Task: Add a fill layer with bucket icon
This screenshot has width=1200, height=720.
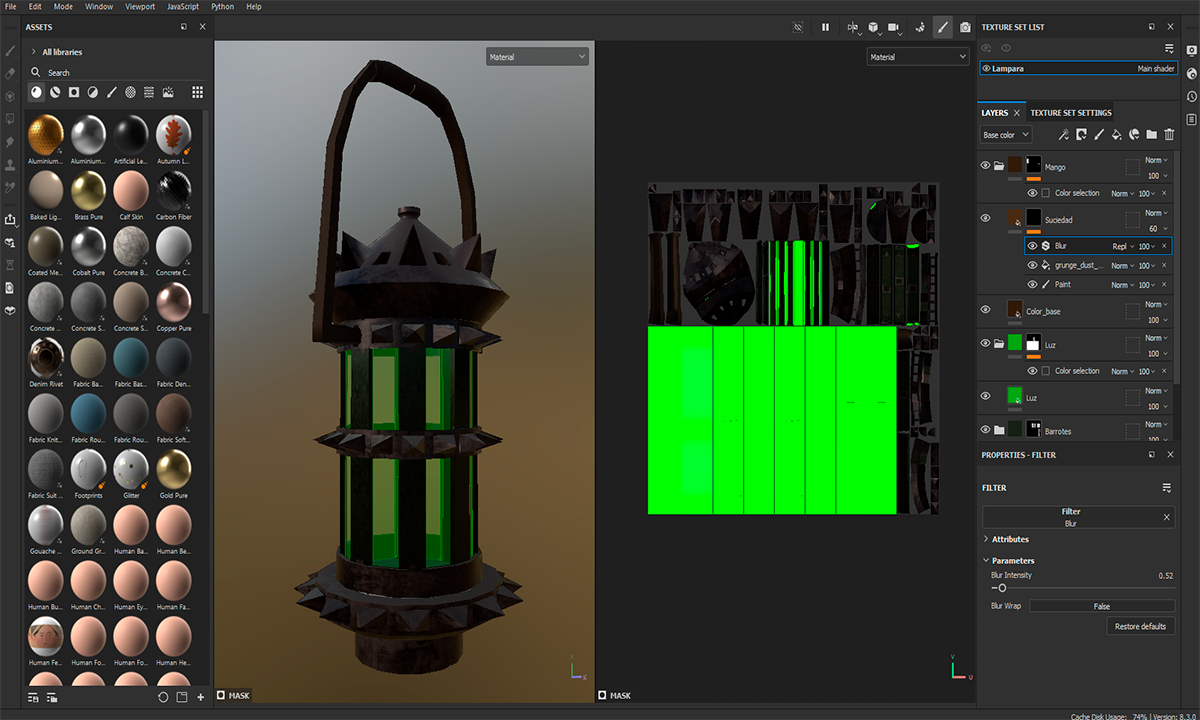Action: point(1117,135)
